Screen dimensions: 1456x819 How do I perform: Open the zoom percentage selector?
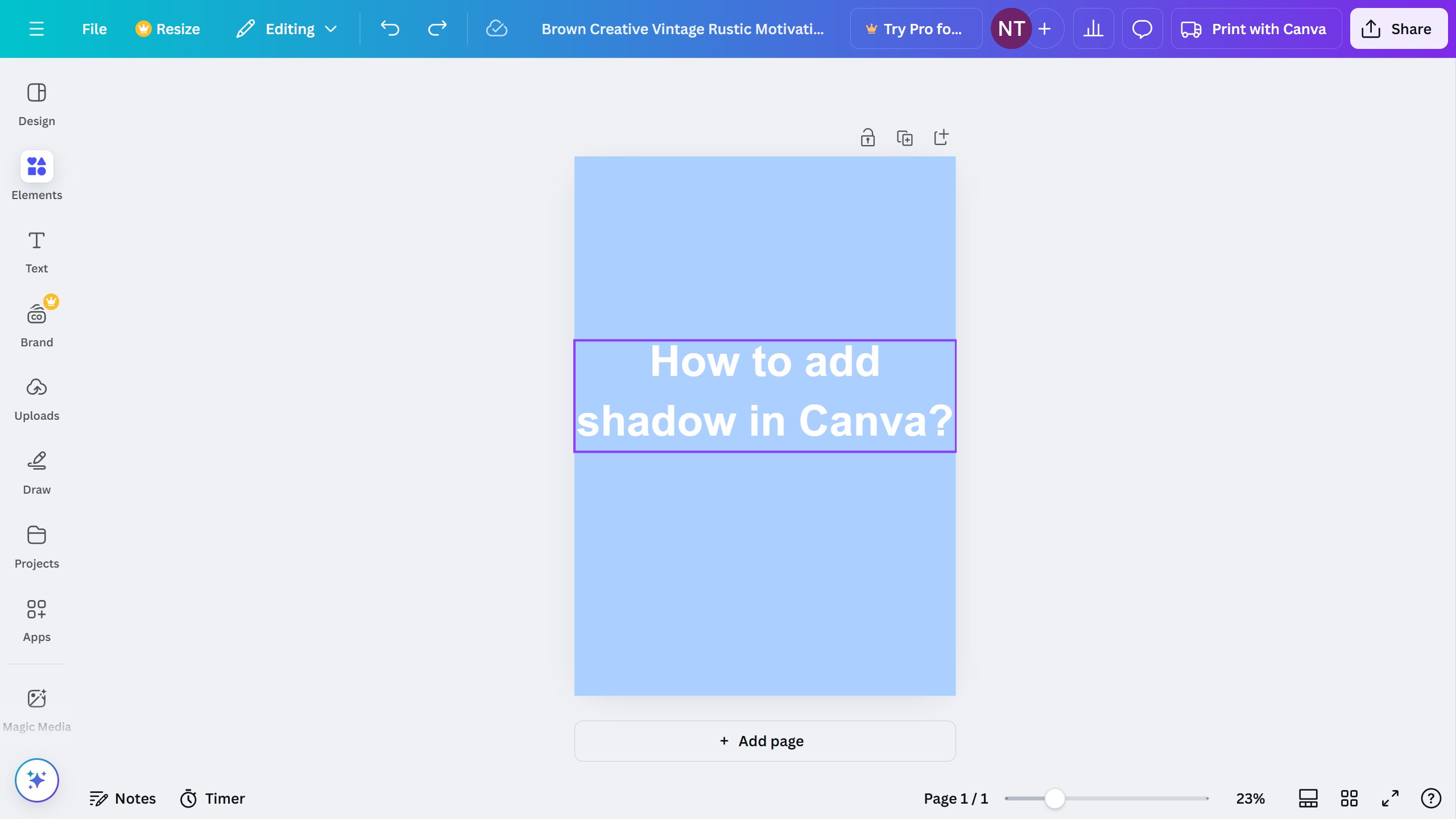pos(1248,798)
